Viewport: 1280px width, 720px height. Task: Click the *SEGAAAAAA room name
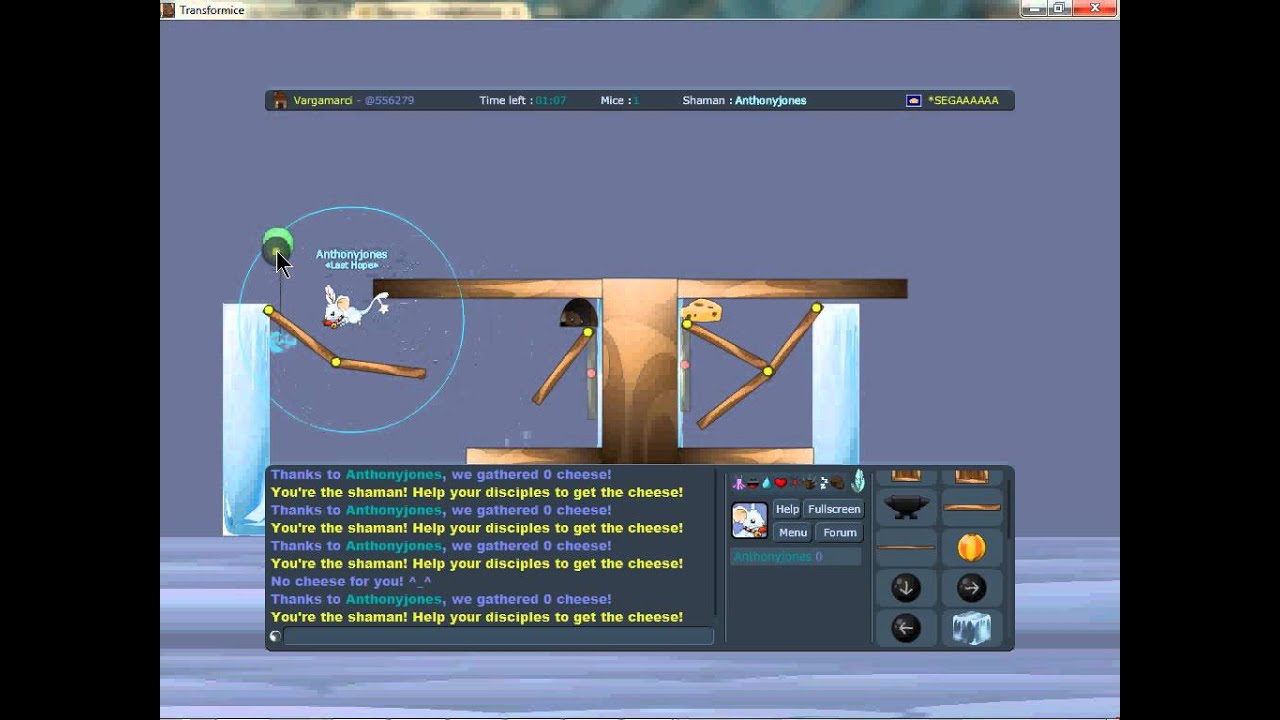click(x=963, y=100)
